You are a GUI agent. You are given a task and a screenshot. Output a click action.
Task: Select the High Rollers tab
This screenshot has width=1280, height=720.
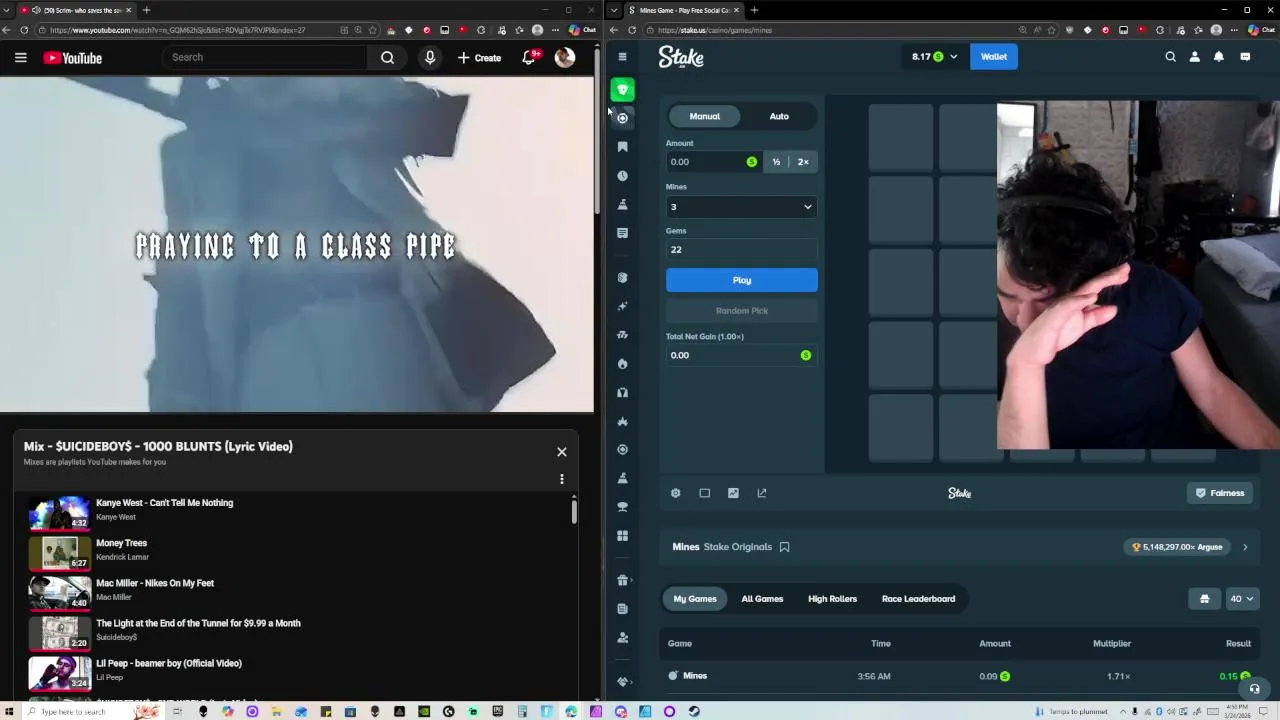click(832, 599)
